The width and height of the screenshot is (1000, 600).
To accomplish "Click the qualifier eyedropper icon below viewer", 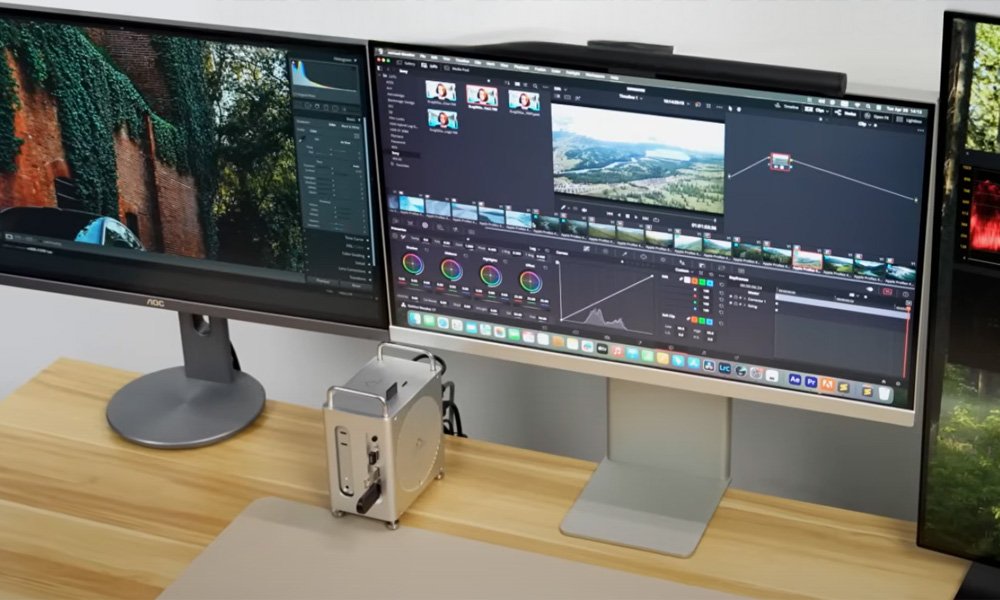I will pyautogui.click(x=563, y=207).
